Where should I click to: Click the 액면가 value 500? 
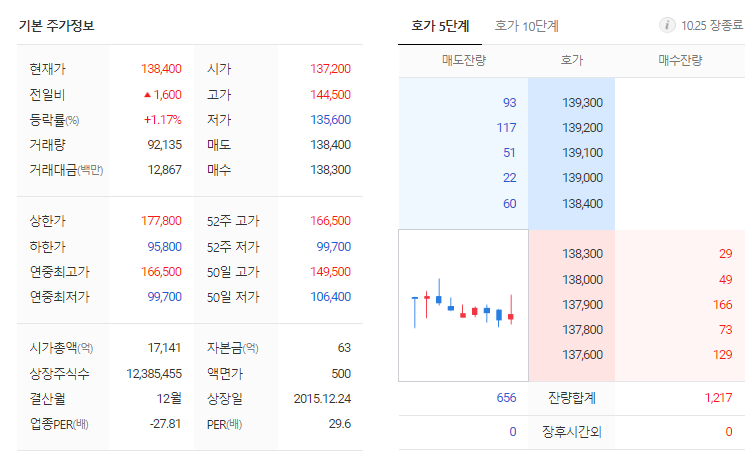click(x=341, y=374)
